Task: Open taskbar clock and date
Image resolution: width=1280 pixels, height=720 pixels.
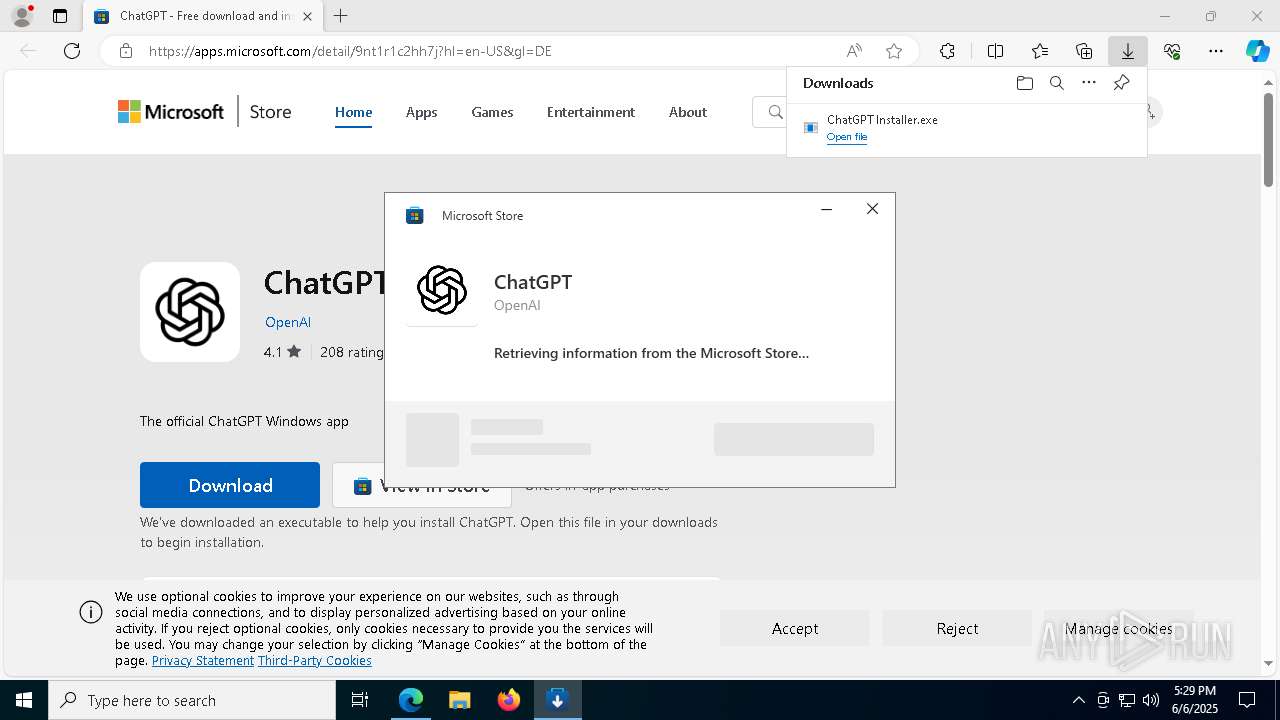Action: click(1195, 700)
